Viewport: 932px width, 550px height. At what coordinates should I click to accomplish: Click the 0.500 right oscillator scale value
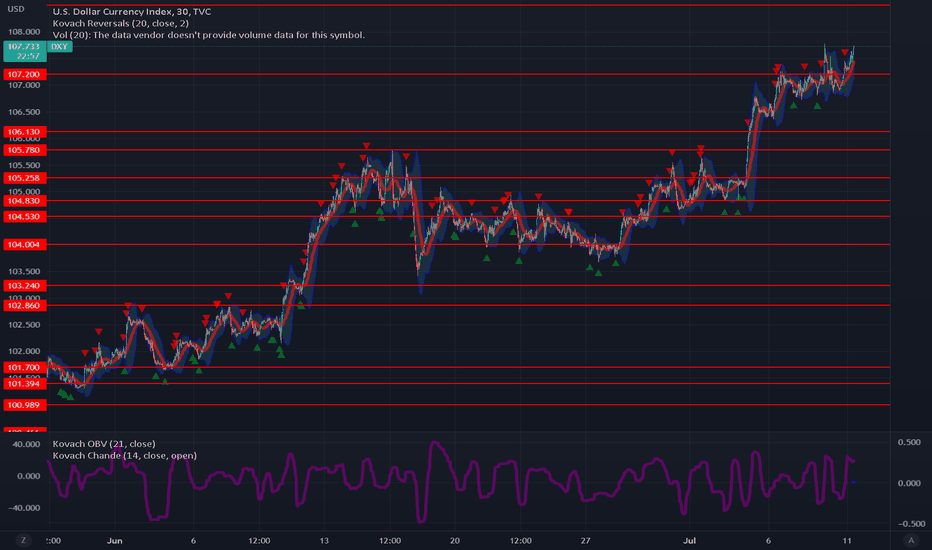point(909,442)
